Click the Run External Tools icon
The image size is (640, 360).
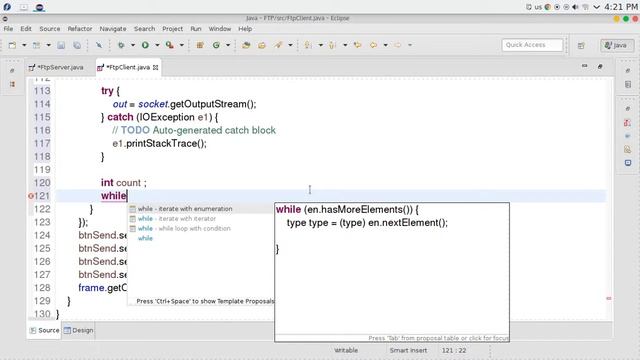pos(169,45)
